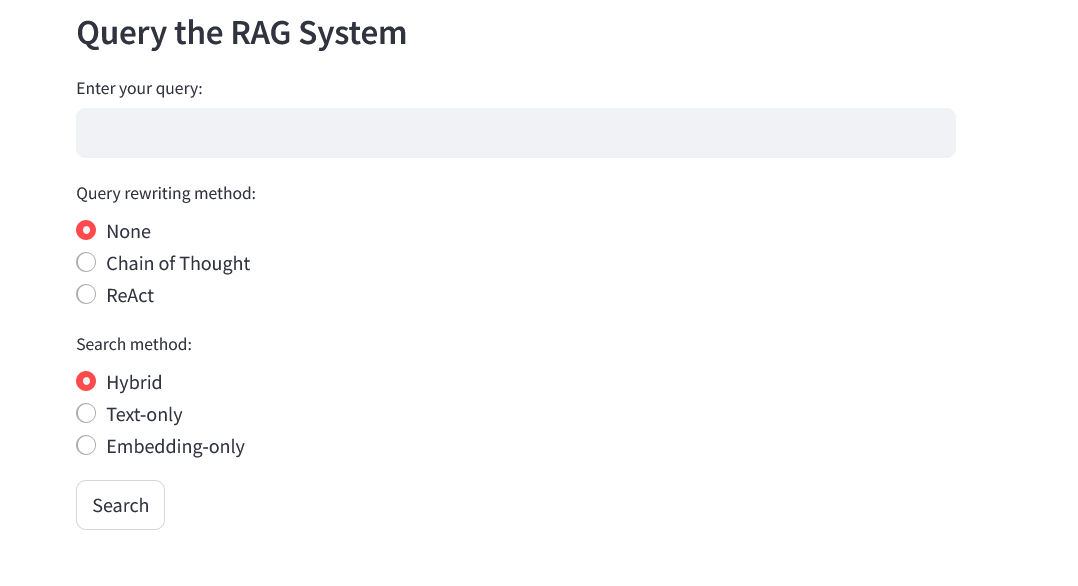Image resolution: width=1078 pixels, height=586 pixels.
Task: Choose the Chain of Thought radio circle
Action: coord(86,262)
